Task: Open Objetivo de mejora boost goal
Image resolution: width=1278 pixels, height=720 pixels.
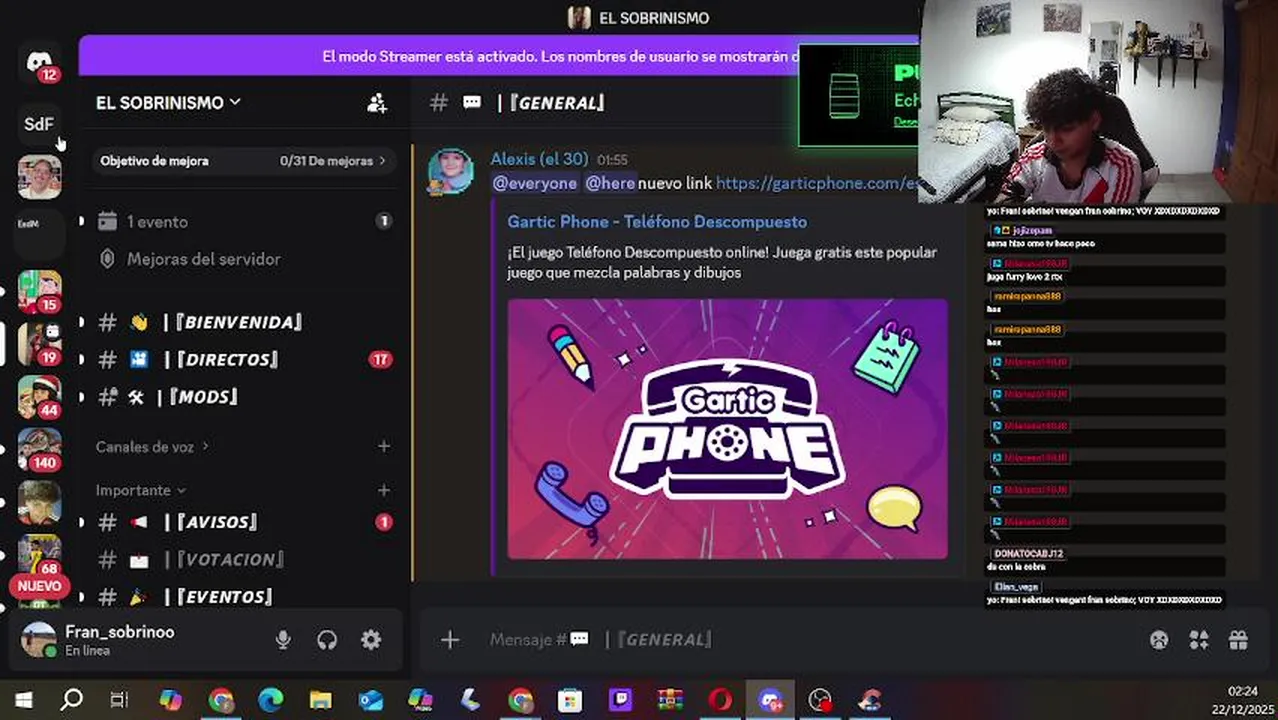Action: tap(243, 161)
